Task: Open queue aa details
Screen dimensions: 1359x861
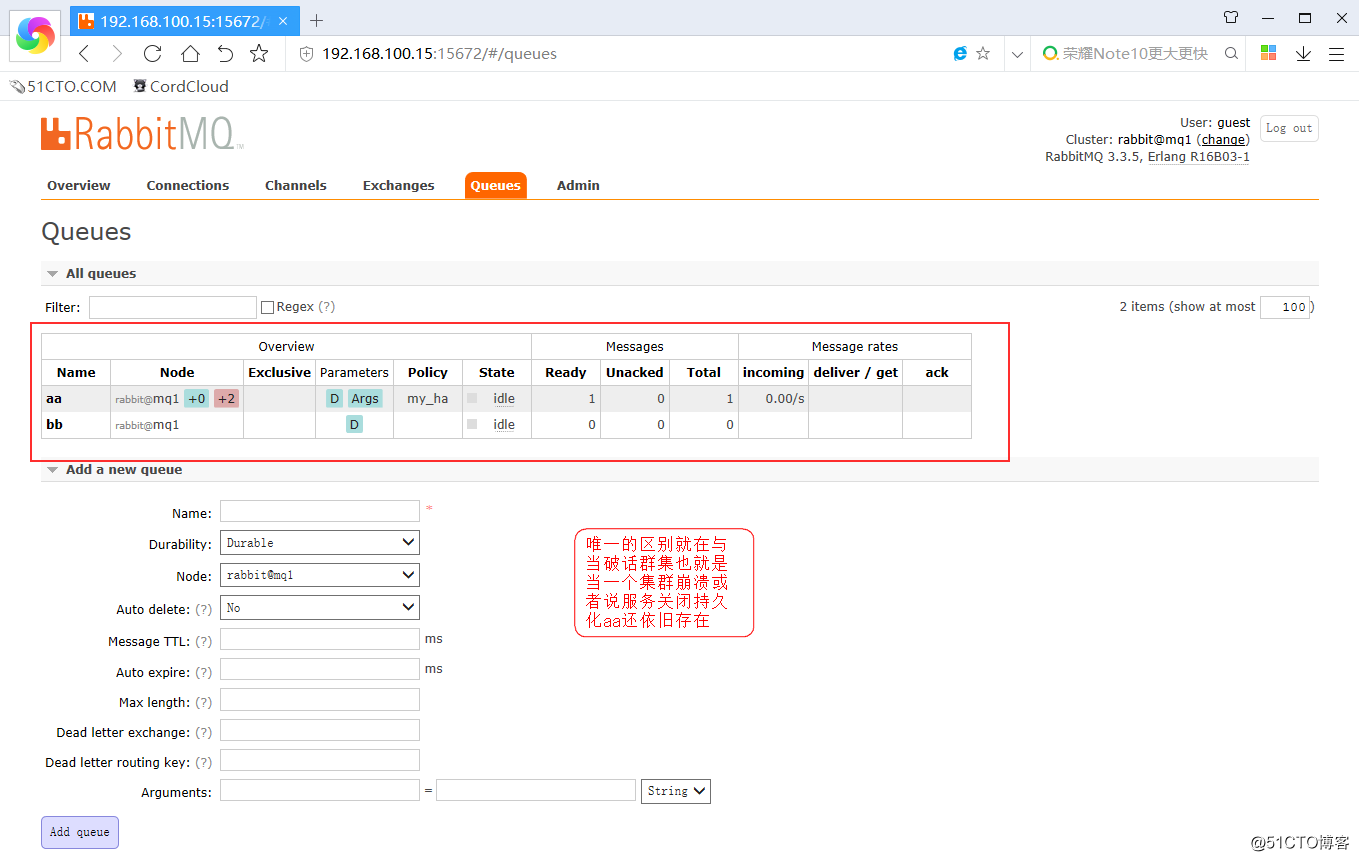Action: pos(54,398)
